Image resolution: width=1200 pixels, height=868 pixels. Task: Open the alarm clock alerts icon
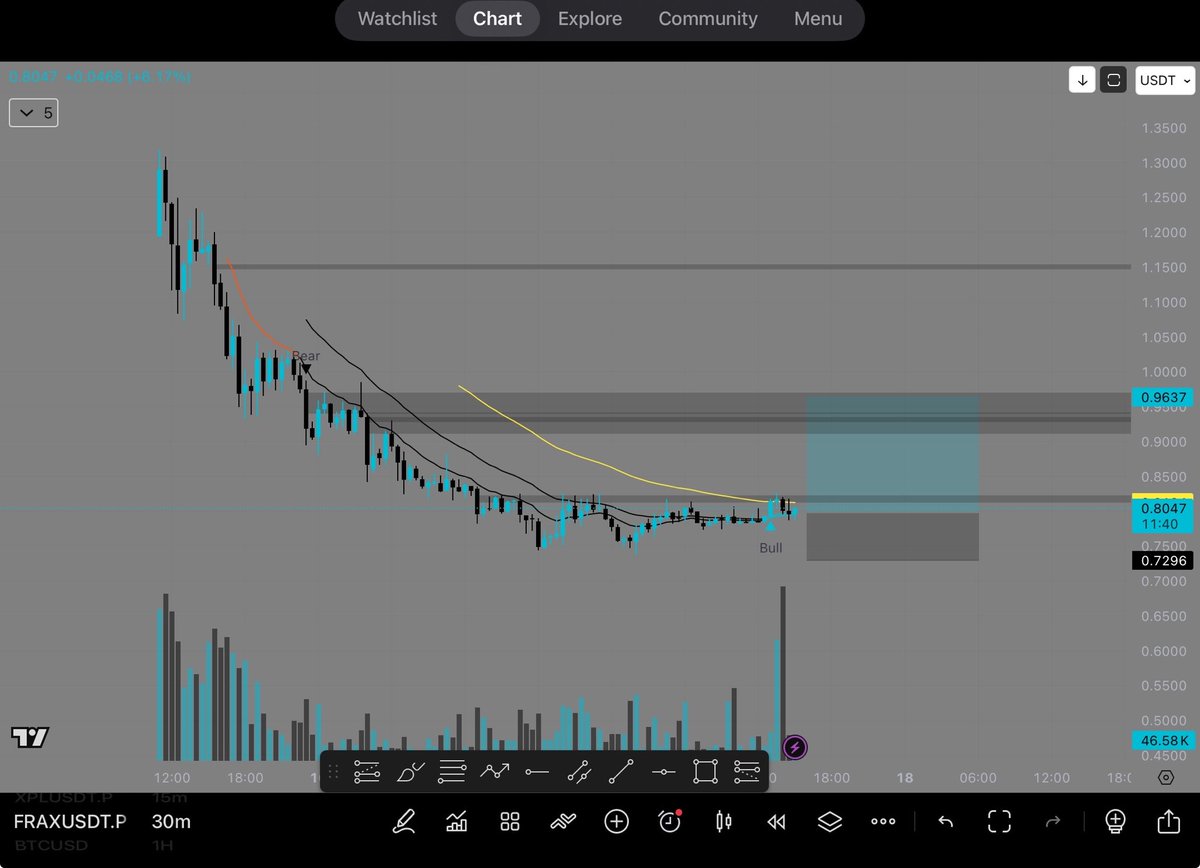pyautogui.click(x=670, y=822)
